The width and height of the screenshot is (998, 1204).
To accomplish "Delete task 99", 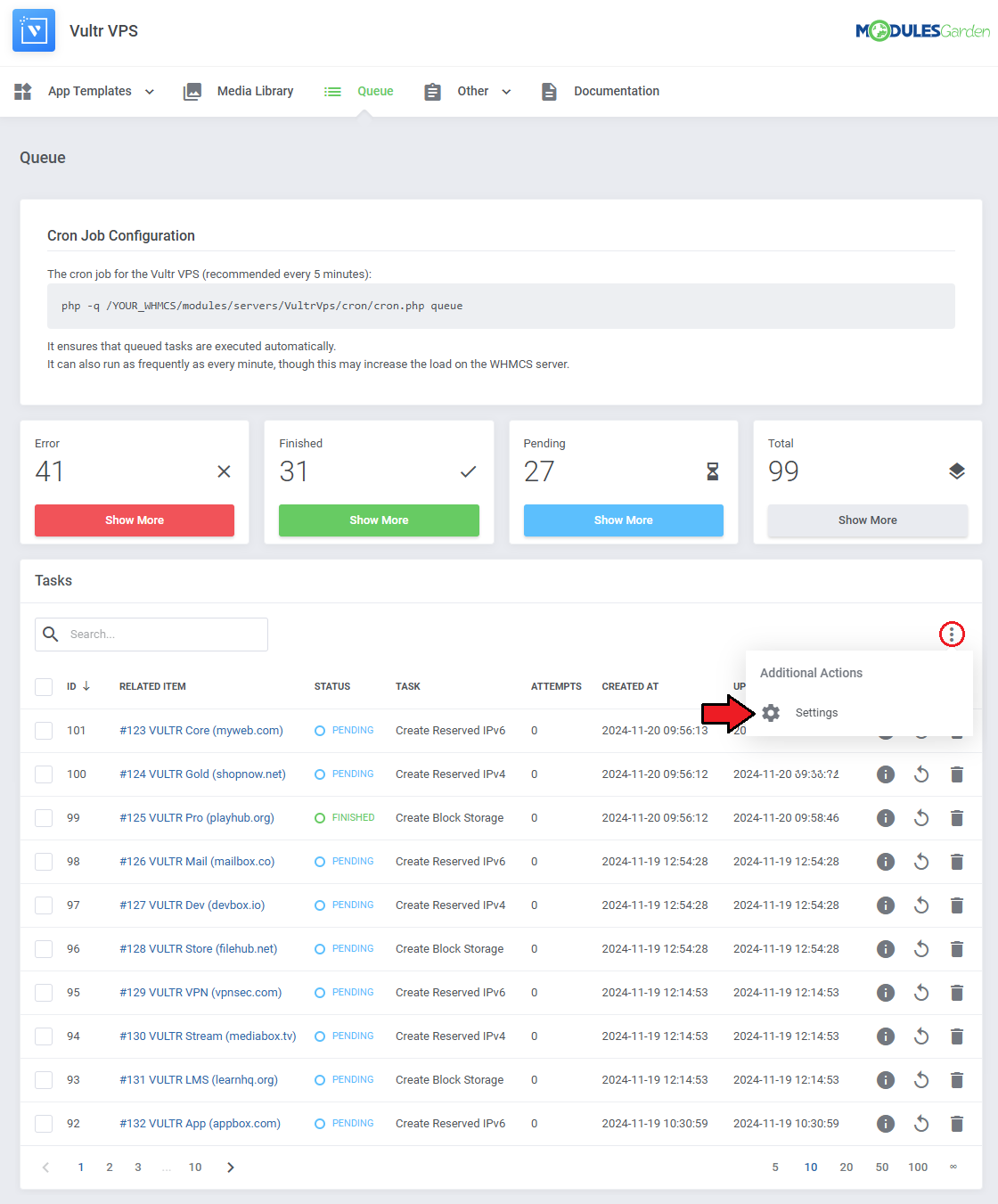I will [957, 818].
